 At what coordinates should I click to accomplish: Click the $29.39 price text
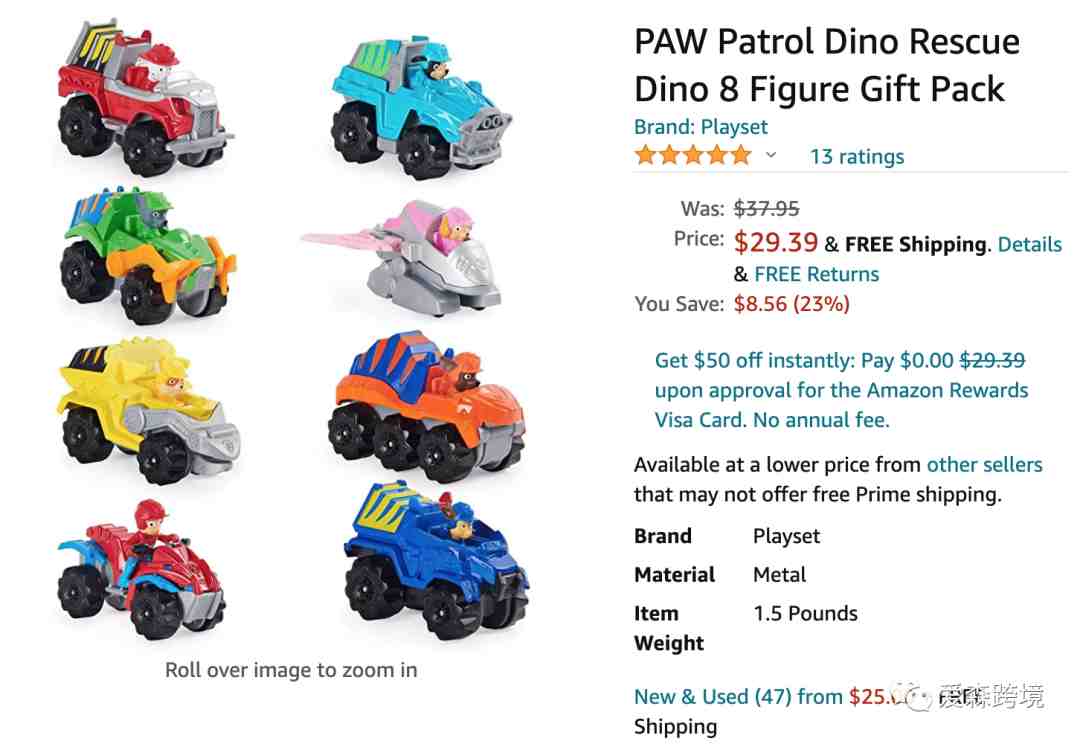776,242
